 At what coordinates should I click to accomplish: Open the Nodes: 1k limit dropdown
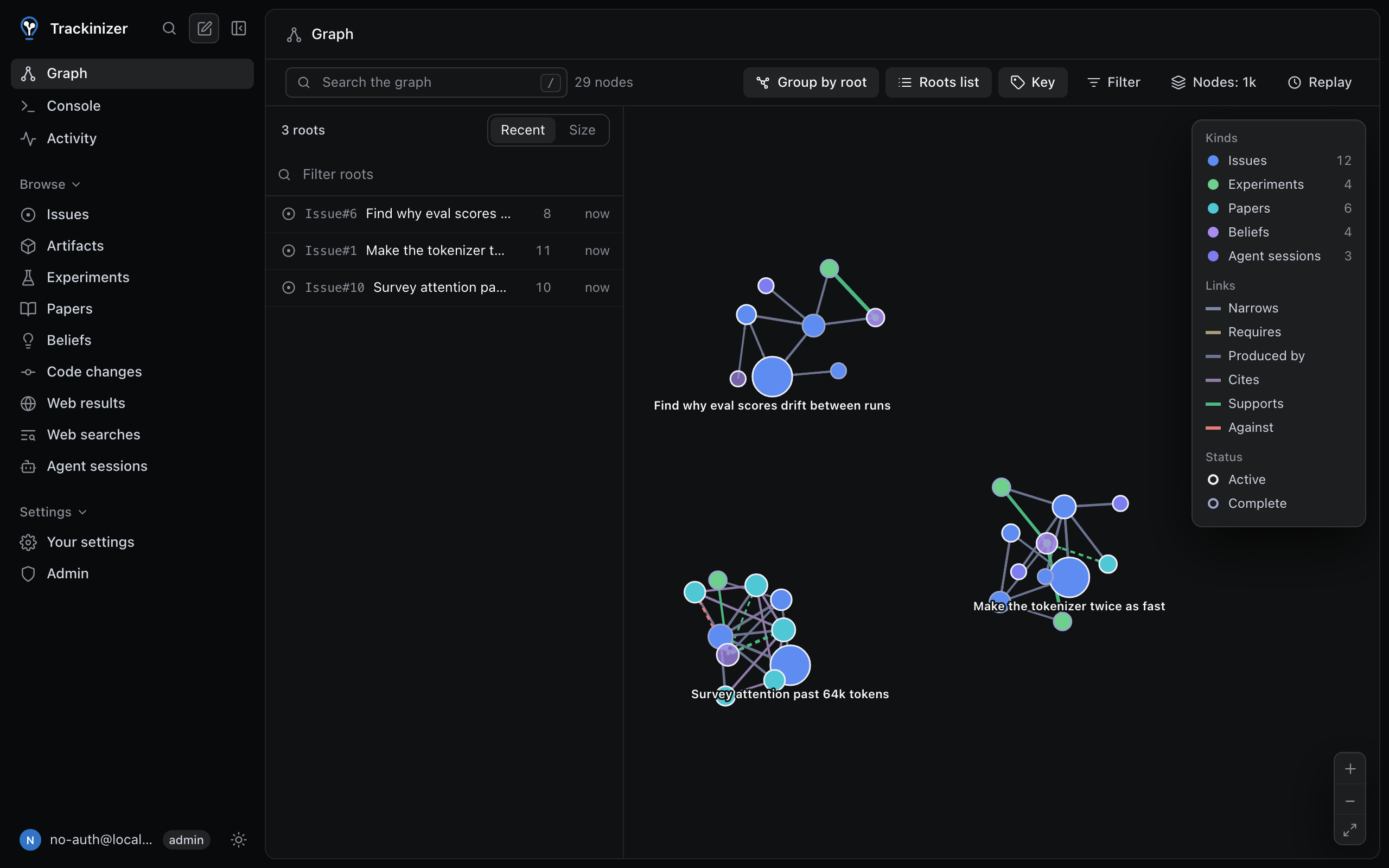tap(1213, 82)
